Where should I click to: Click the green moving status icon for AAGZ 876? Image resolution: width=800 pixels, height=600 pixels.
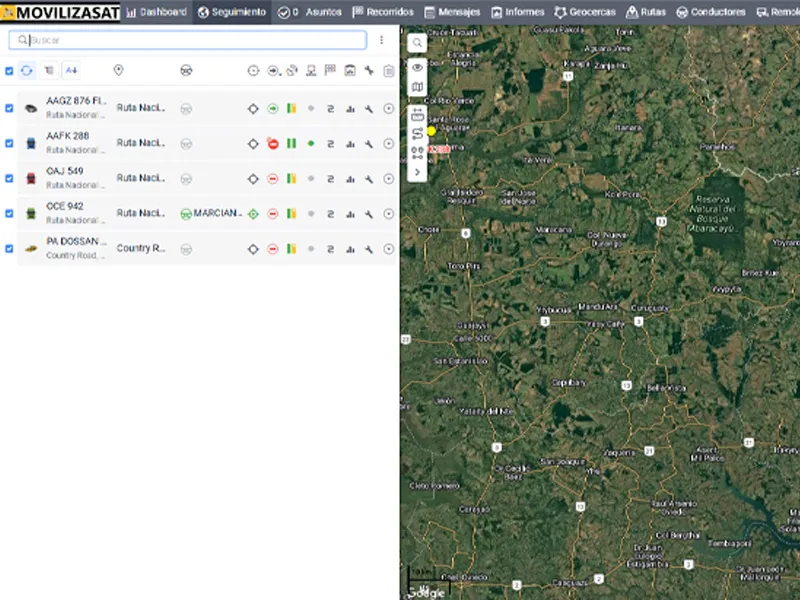pos(273,108)
